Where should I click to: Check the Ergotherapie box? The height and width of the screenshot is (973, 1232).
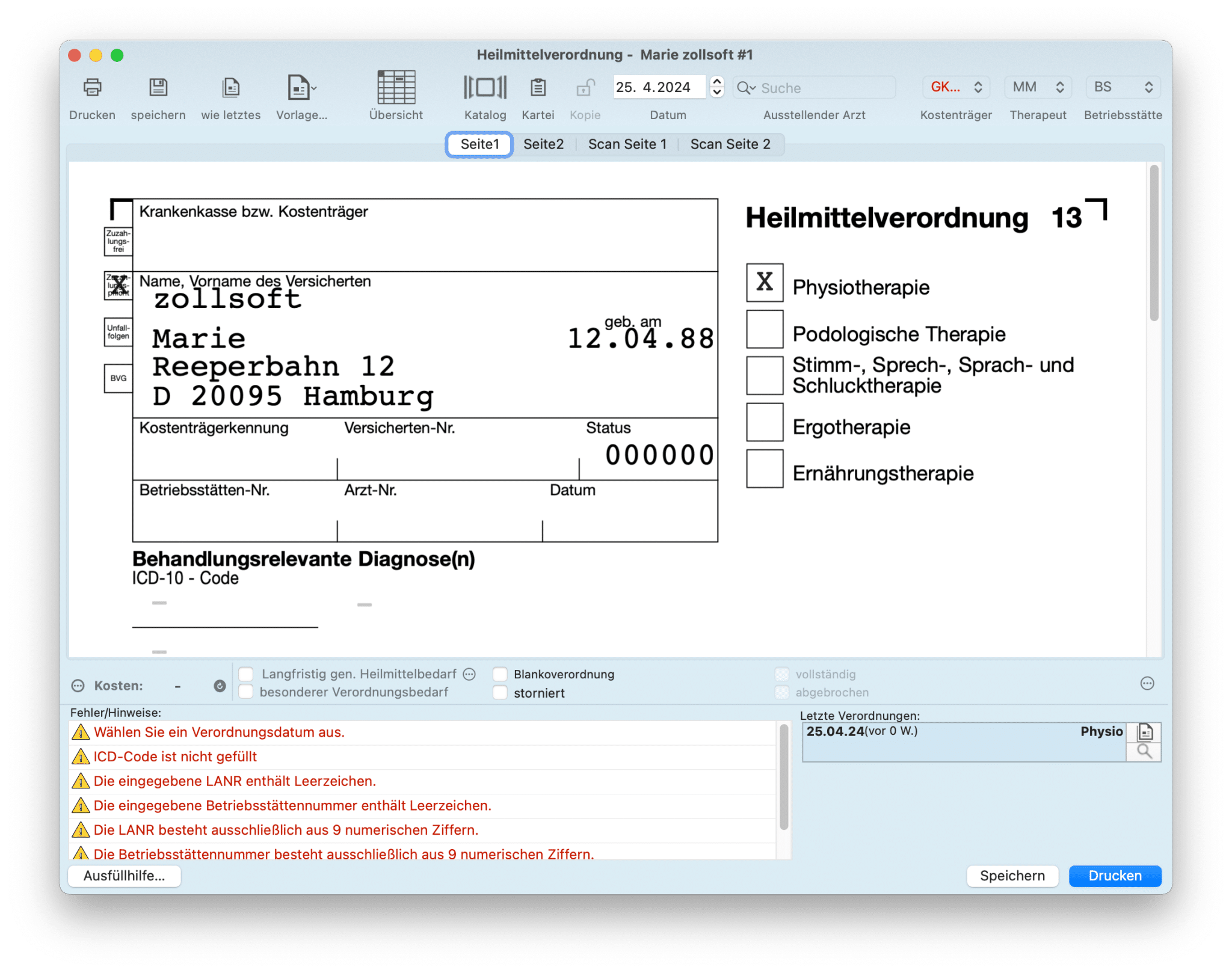765,422
